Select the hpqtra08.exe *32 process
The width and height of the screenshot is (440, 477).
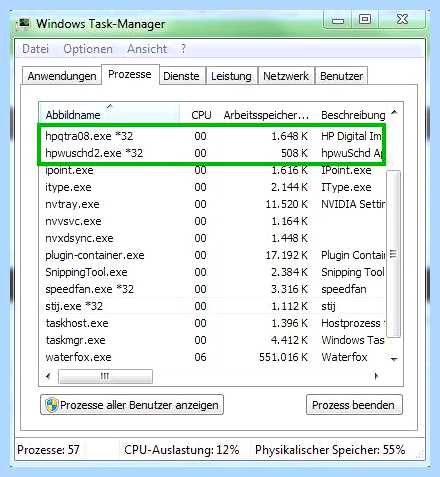click(x=212, y=136)
